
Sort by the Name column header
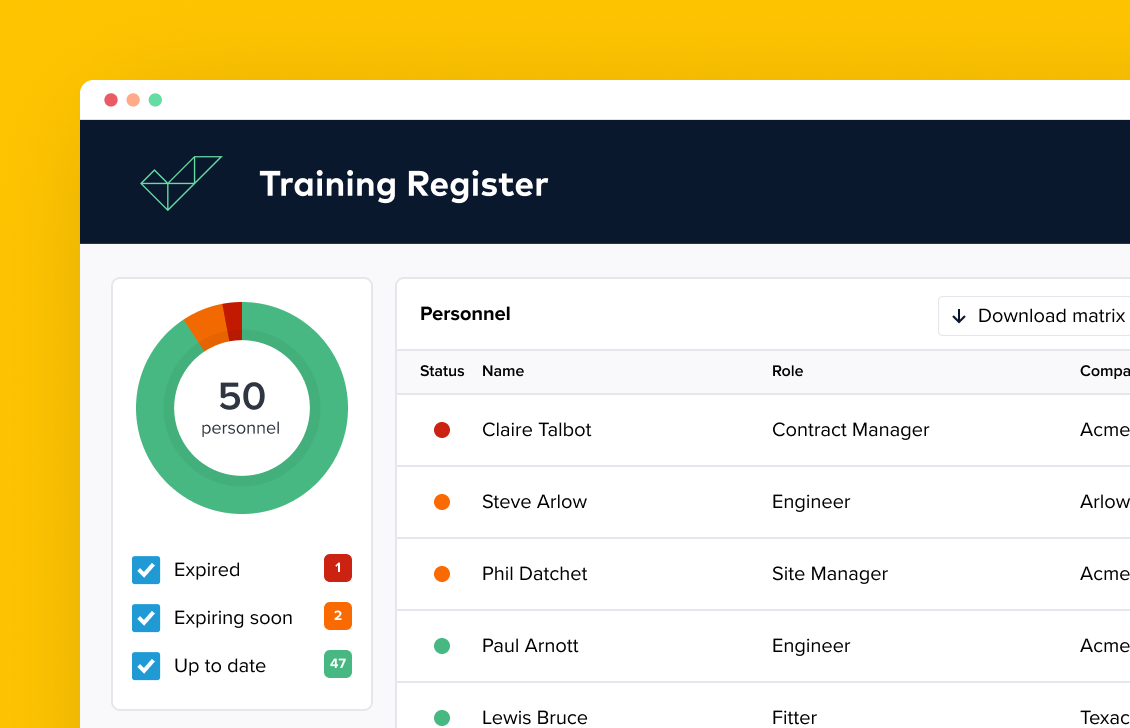pos(503,371)
